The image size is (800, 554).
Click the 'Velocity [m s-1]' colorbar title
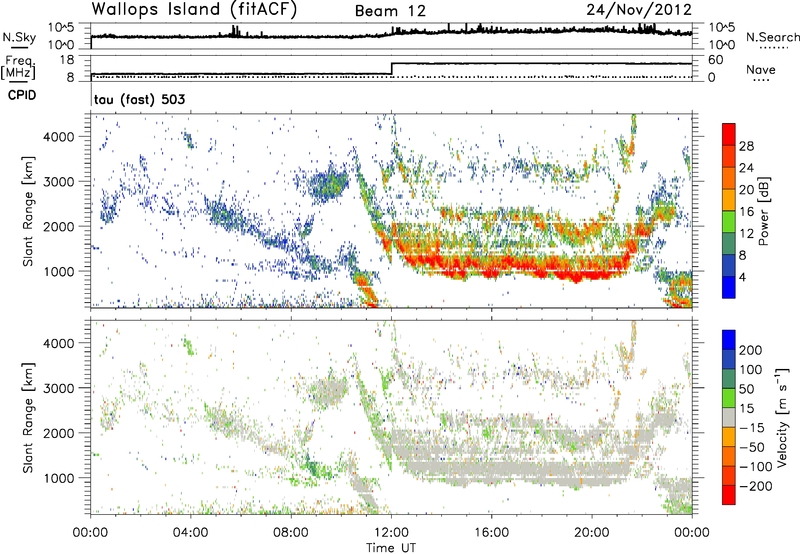pos(783,417)
